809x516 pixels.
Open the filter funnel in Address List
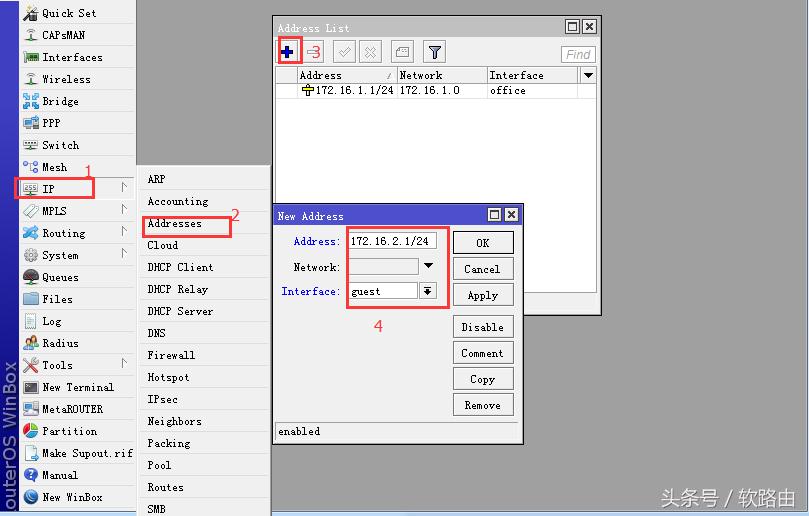click(434, 52)
